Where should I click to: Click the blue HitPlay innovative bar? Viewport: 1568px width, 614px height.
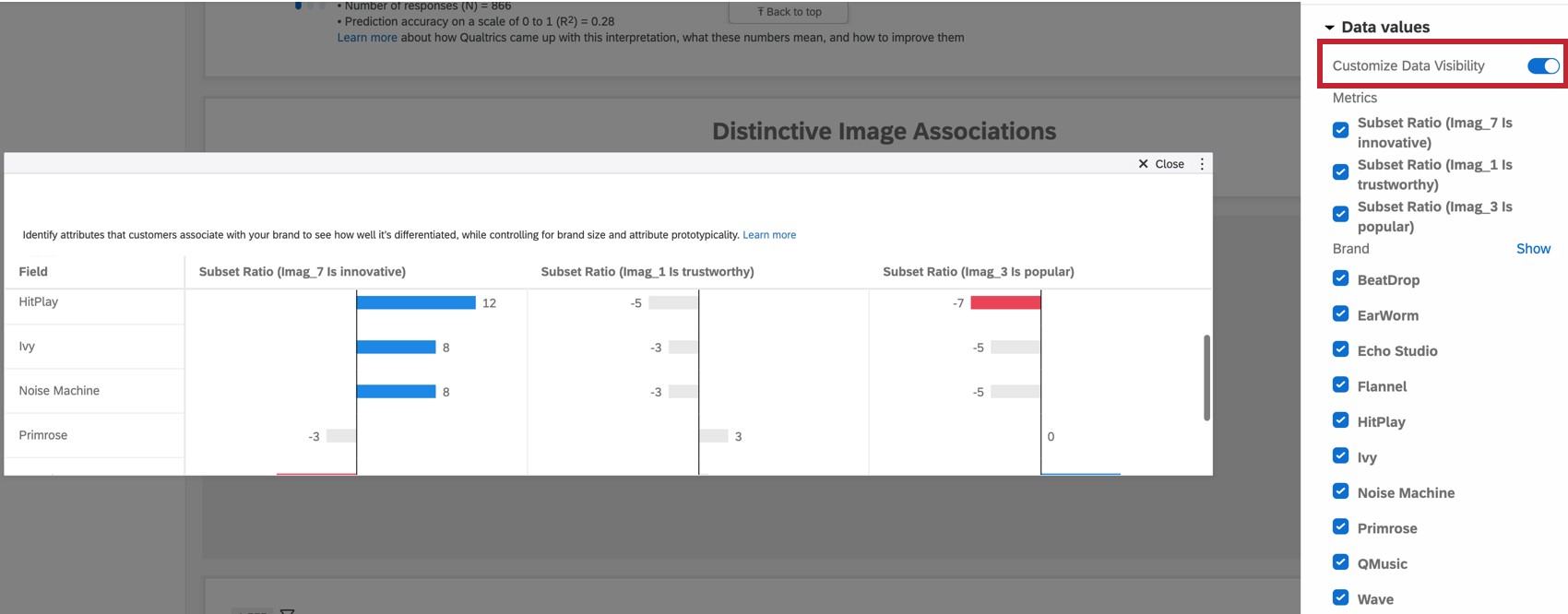416,302
